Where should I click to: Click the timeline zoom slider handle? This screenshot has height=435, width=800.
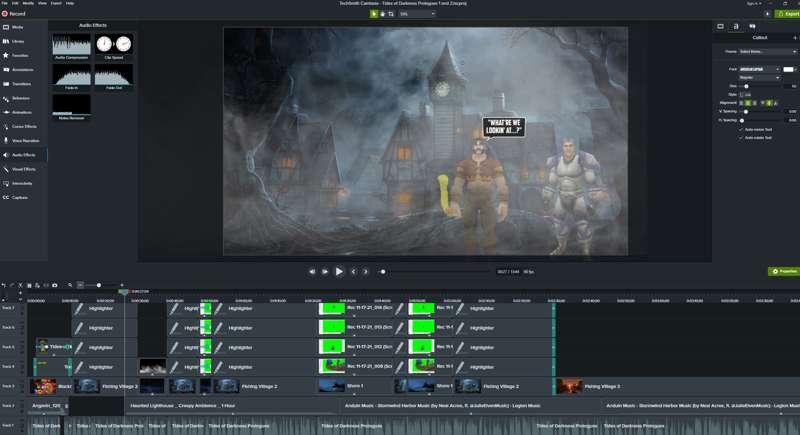tap(98, 285)
